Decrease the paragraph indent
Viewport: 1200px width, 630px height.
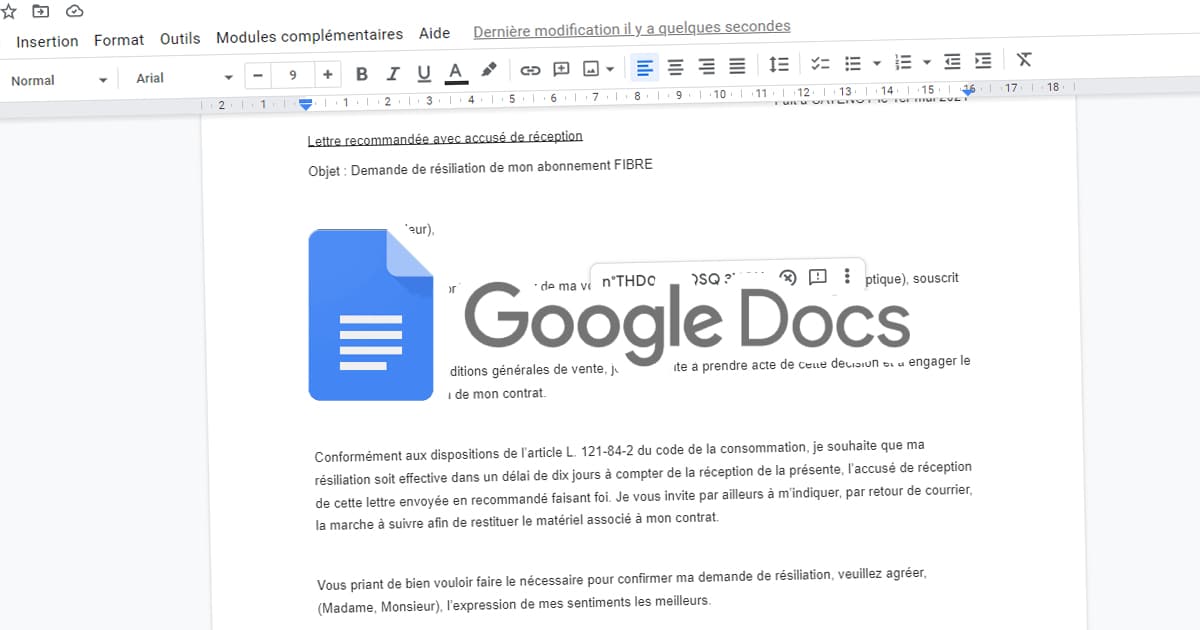(x=952, y=61)
